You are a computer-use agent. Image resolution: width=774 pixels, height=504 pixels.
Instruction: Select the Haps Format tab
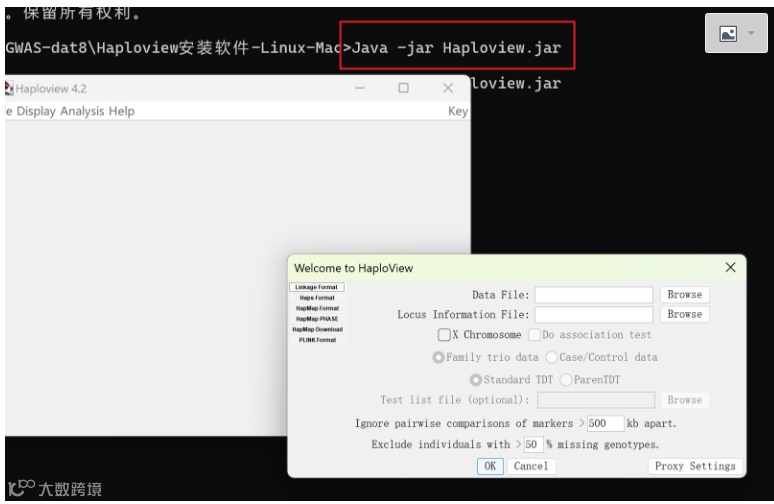tap(317, 298)
